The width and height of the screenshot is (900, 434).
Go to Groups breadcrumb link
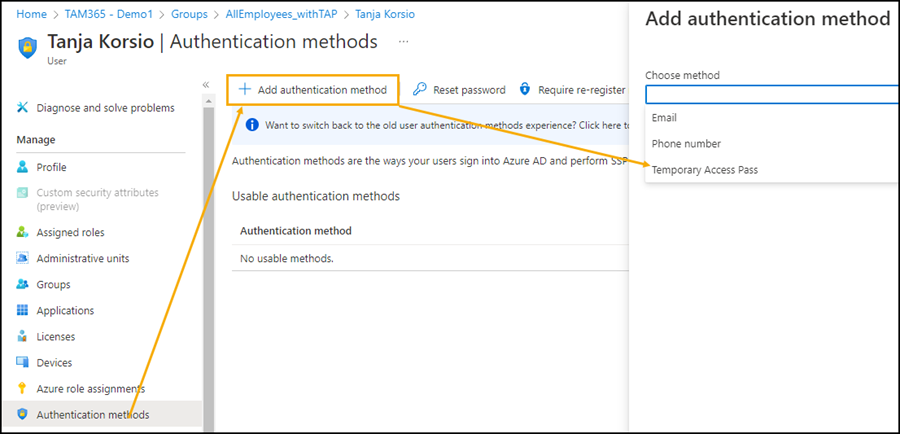[190, 14]
